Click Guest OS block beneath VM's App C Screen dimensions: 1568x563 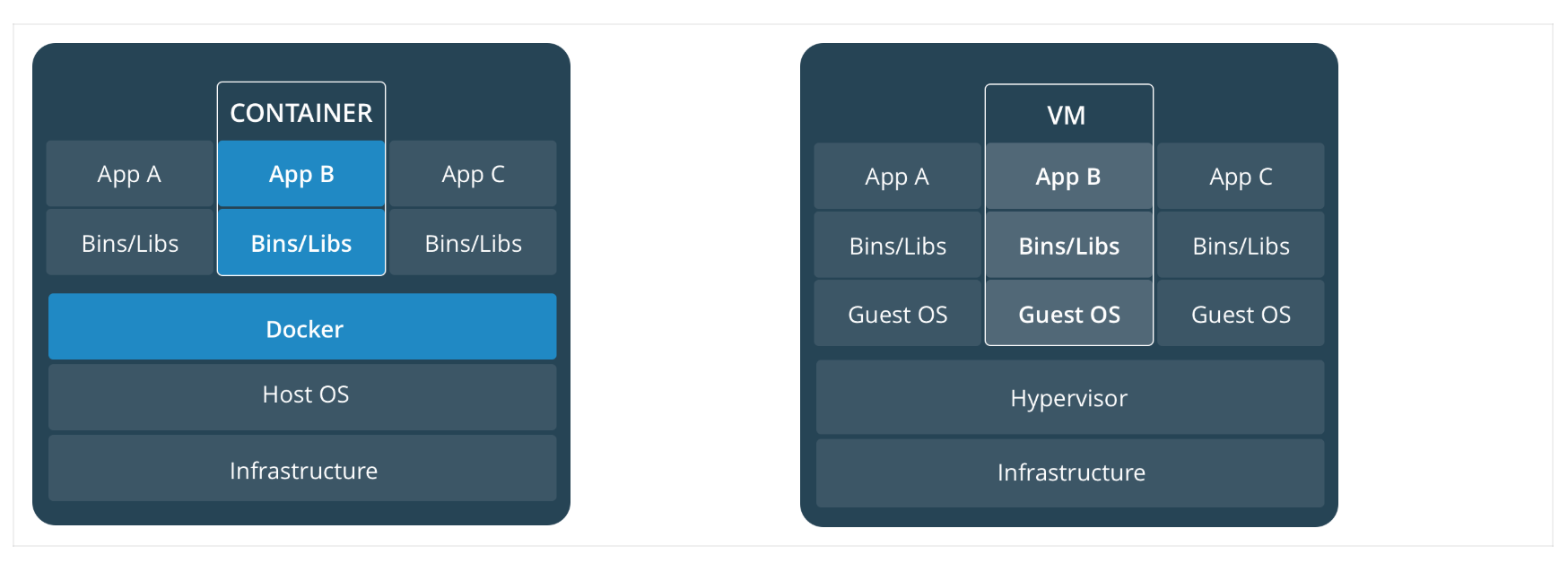coord(1241,314)
